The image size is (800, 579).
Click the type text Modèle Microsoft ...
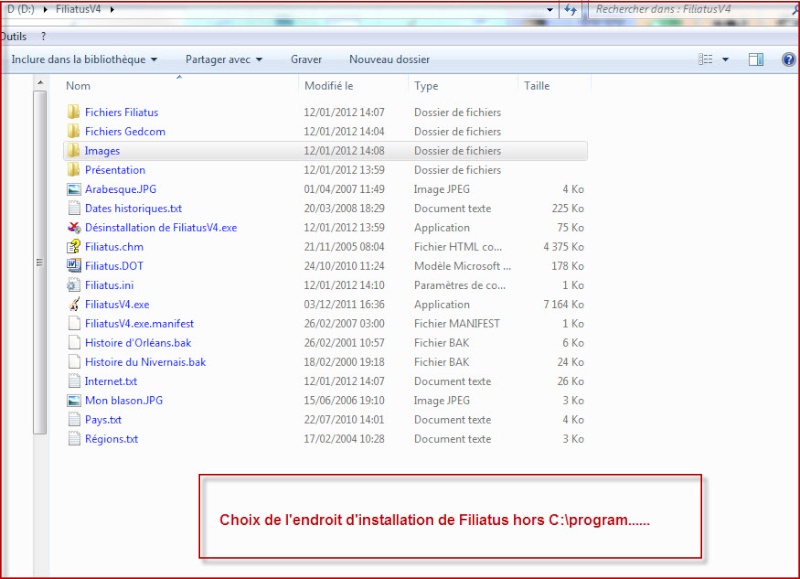tap(462, 266)
